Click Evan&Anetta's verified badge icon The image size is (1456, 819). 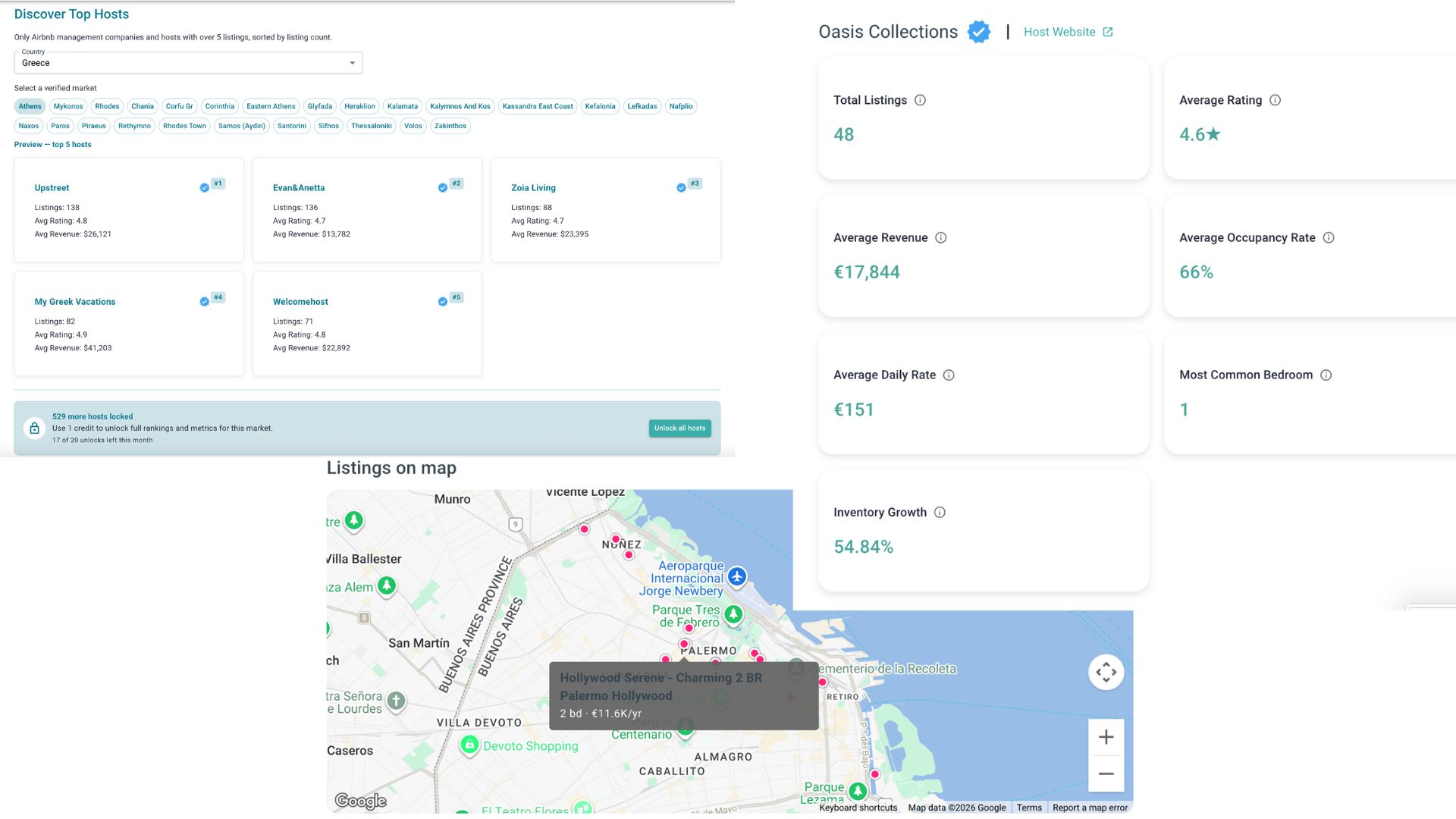[x=442, y=188]
